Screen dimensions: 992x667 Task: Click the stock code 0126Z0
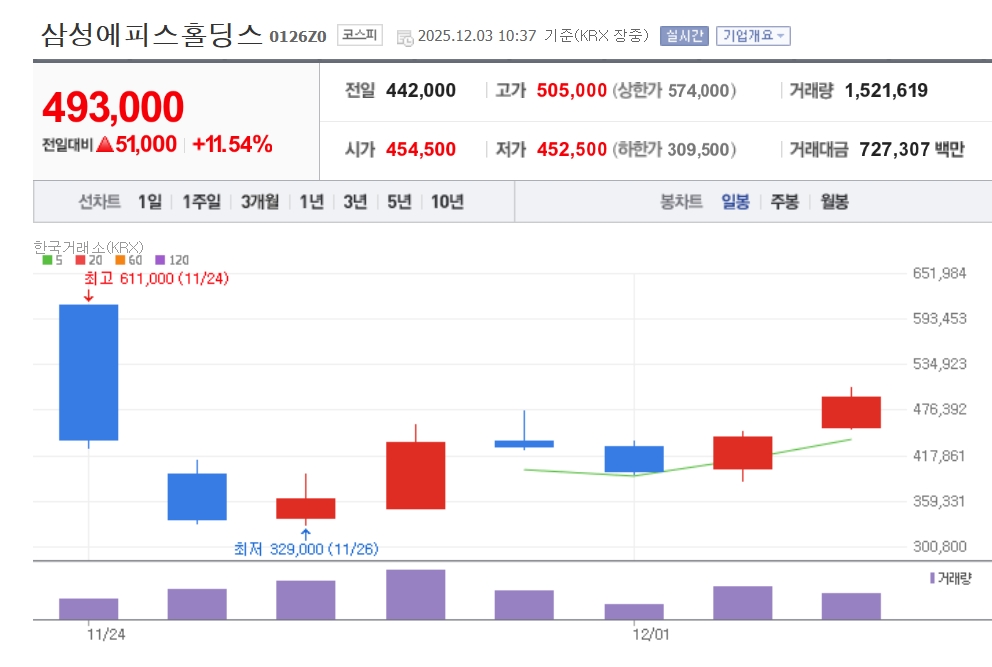[x=297, y=37]
